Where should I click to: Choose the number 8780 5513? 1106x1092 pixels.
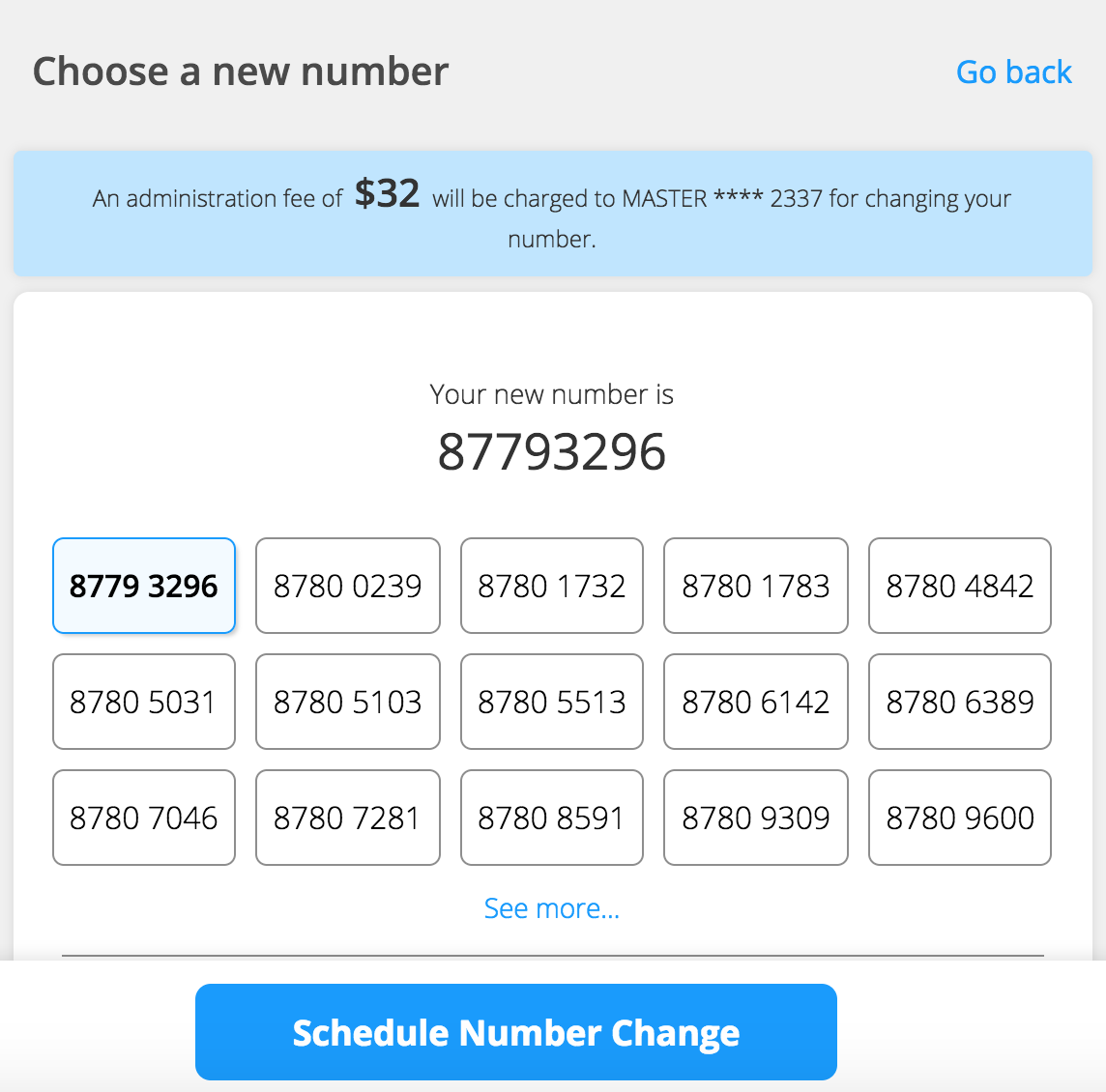pyautogui.click(x=552, y=702)
